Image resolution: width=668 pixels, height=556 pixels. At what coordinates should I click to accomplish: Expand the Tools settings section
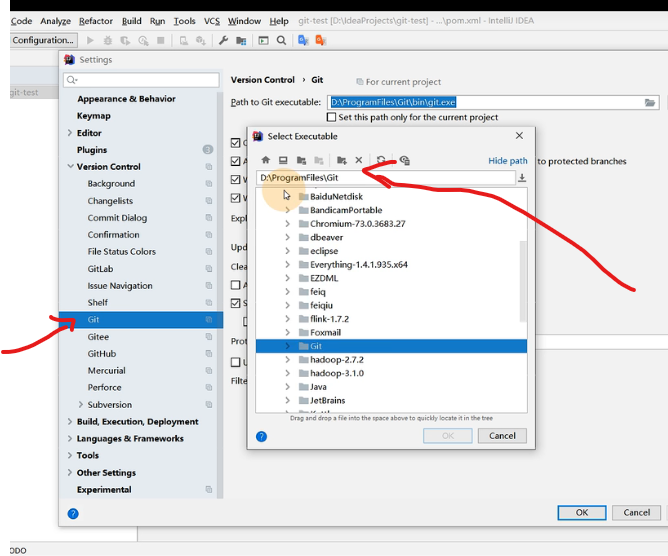[70, 455]
